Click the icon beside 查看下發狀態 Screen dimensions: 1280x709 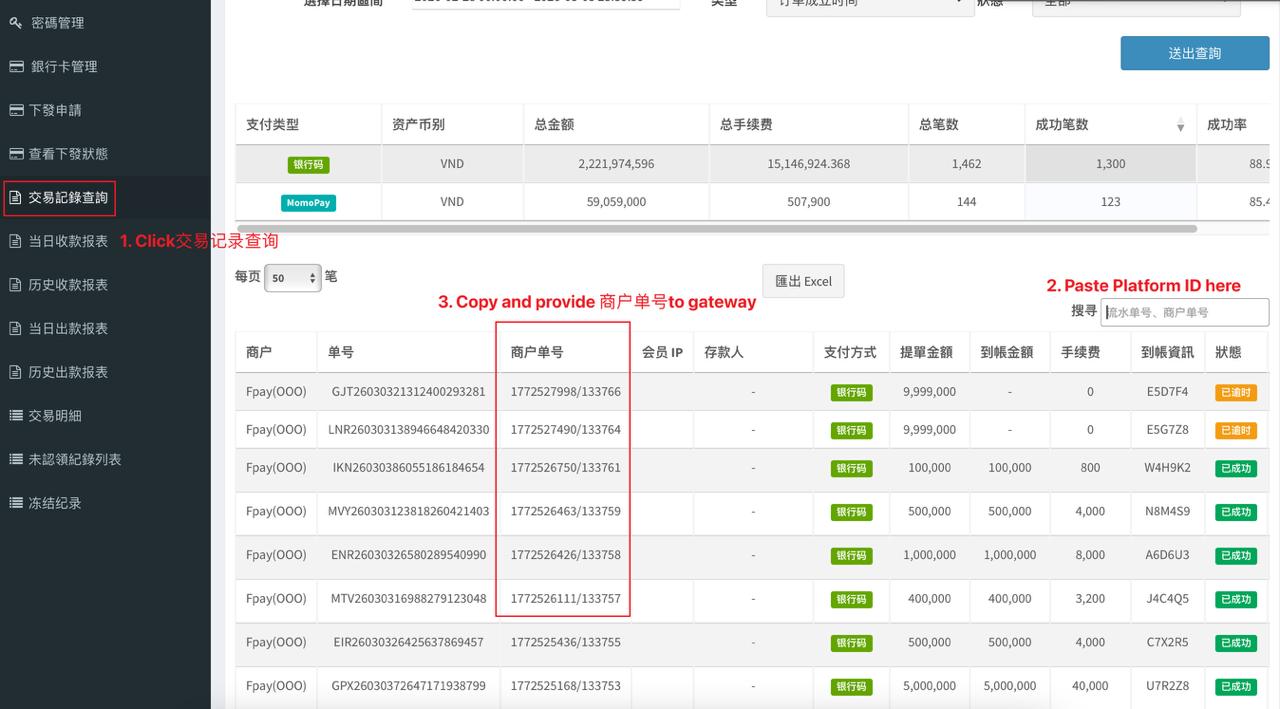point(15,154)
